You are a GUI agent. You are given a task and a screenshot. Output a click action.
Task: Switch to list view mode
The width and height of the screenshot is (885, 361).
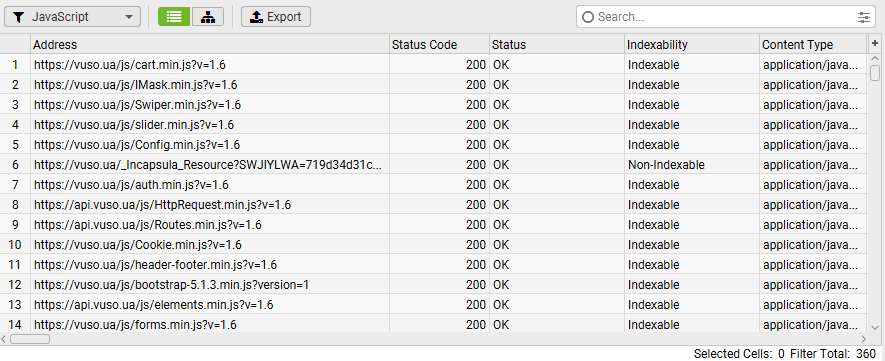point(174,17)
